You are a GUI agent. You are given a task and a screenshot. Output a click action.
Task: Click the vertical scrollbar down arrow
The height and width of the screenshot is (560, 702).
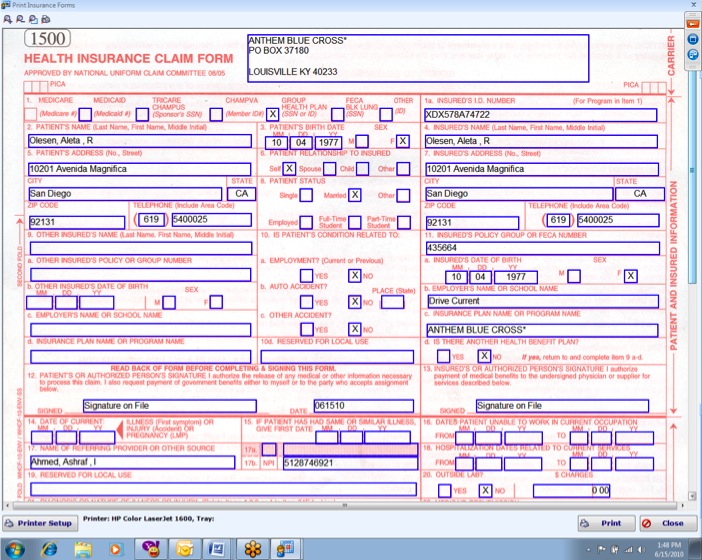pyautogui.click(x=692, y=496)
